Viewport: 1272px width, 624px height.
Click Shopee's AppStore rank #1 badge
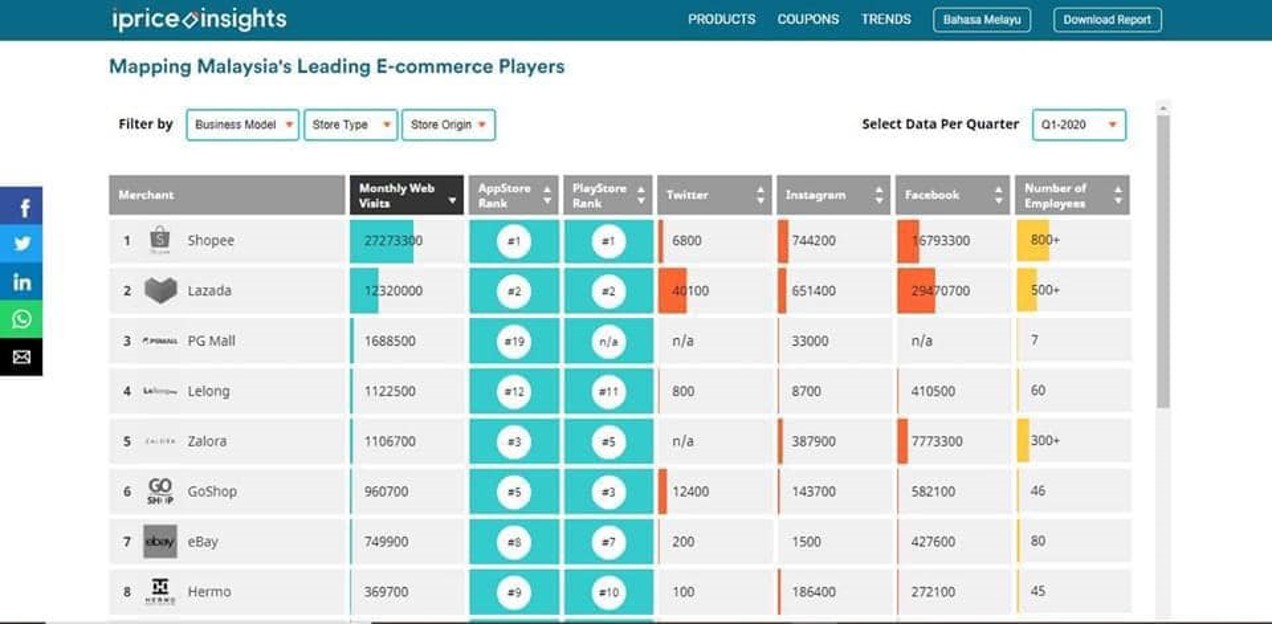pos(514,241)
